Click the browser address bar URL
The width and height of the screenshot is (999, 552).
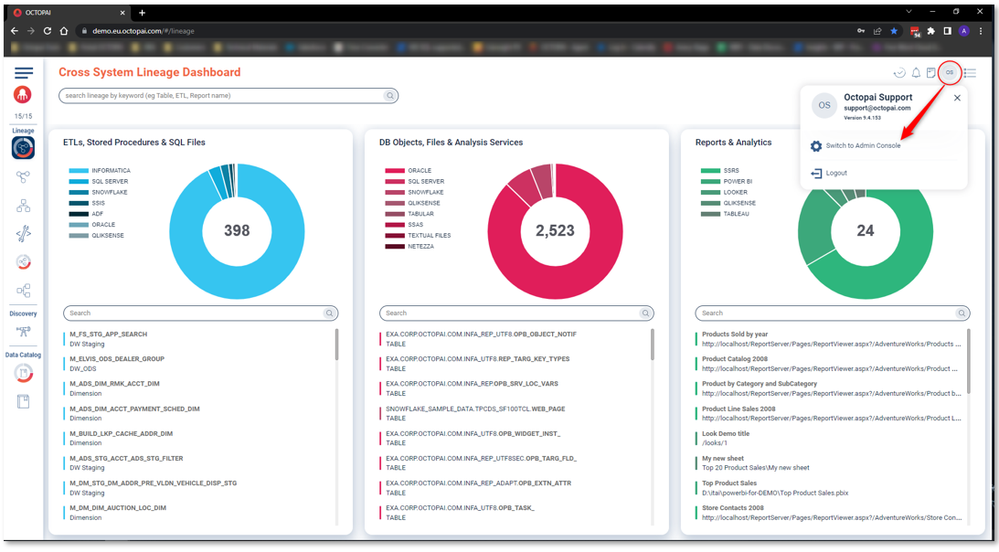(143, 31)
